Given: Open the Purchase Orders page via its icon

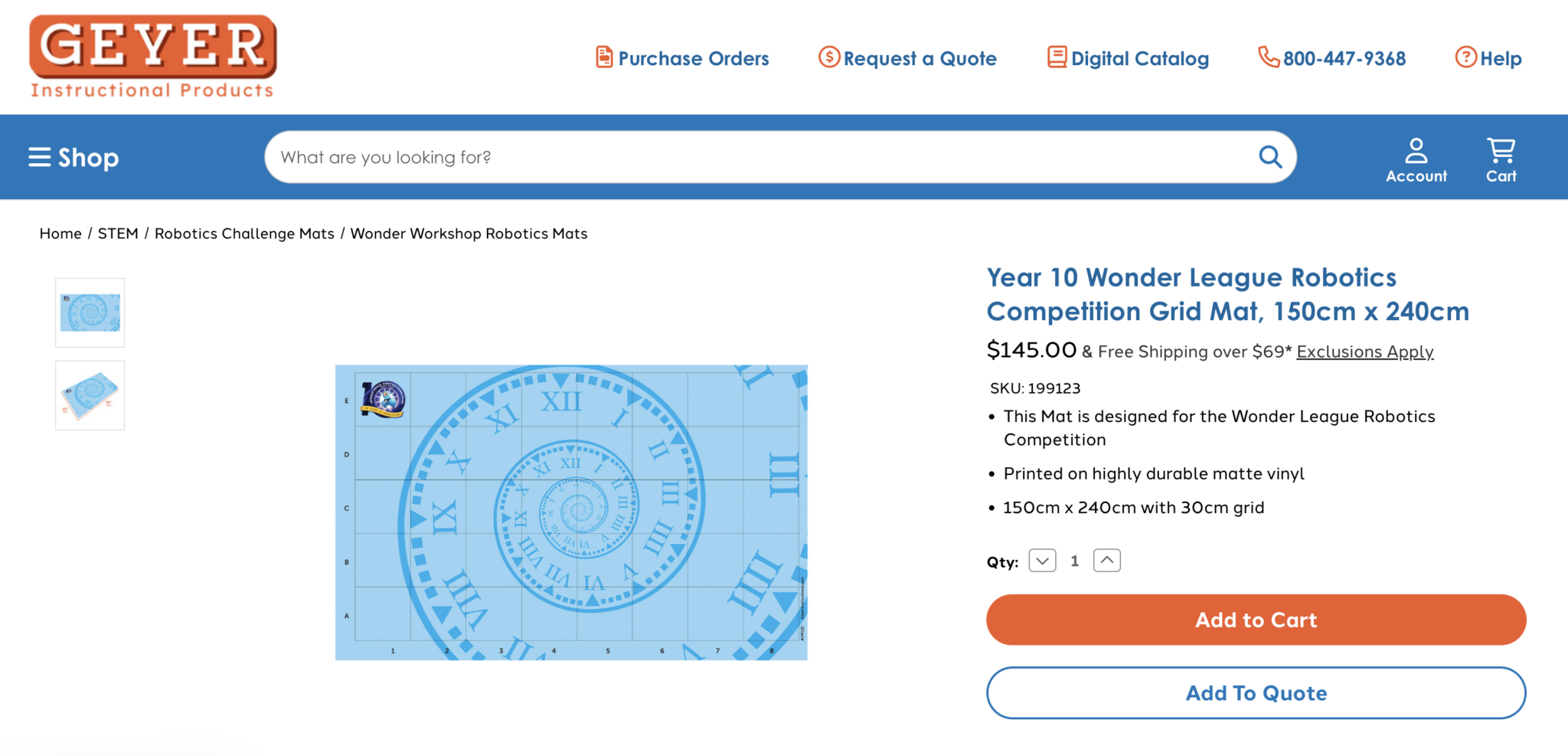Looking at the screenshot, I should coord(604,57).
